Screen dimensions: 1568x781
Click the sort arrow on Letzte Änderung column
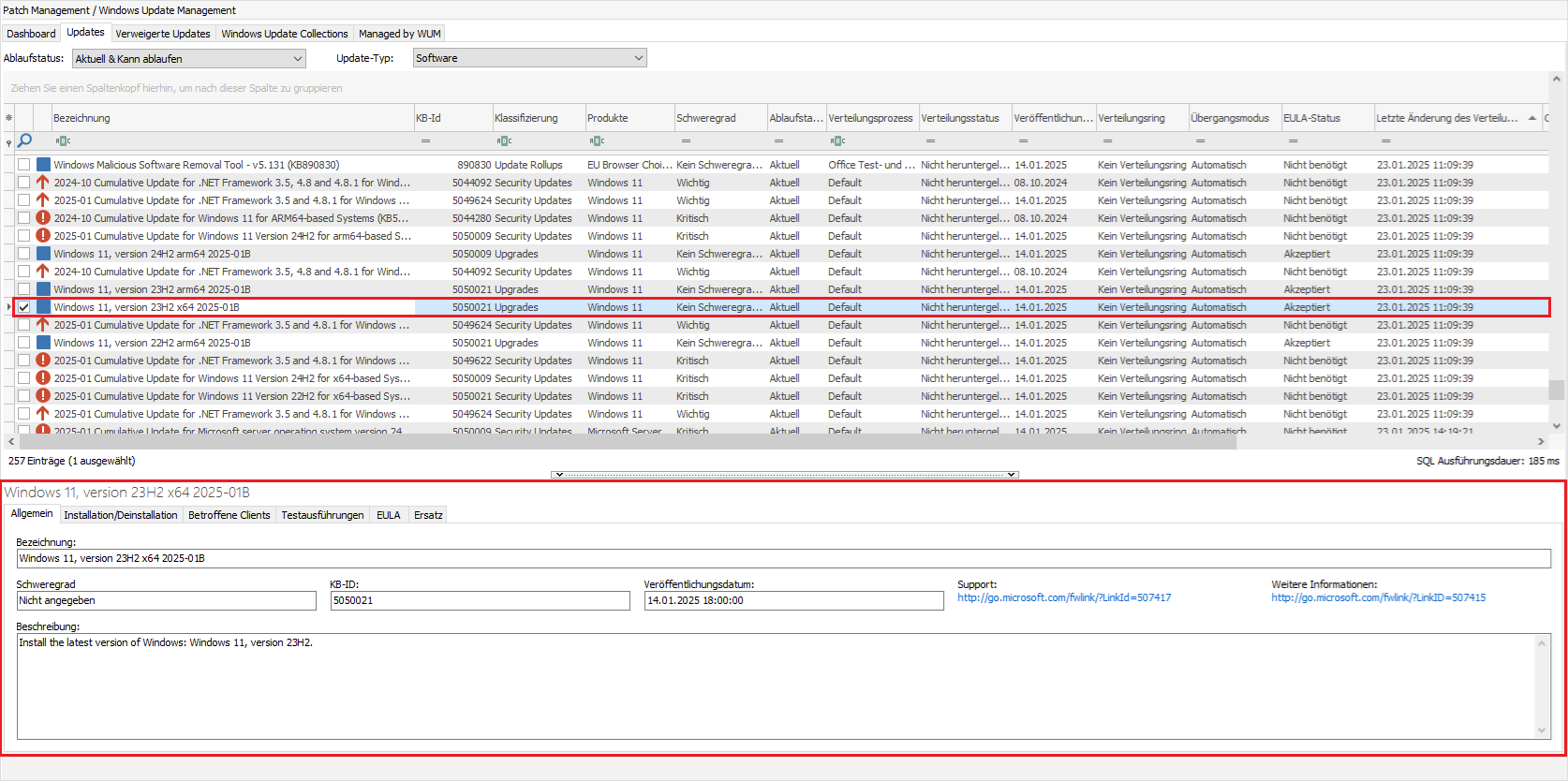[x=1531, y=118]
